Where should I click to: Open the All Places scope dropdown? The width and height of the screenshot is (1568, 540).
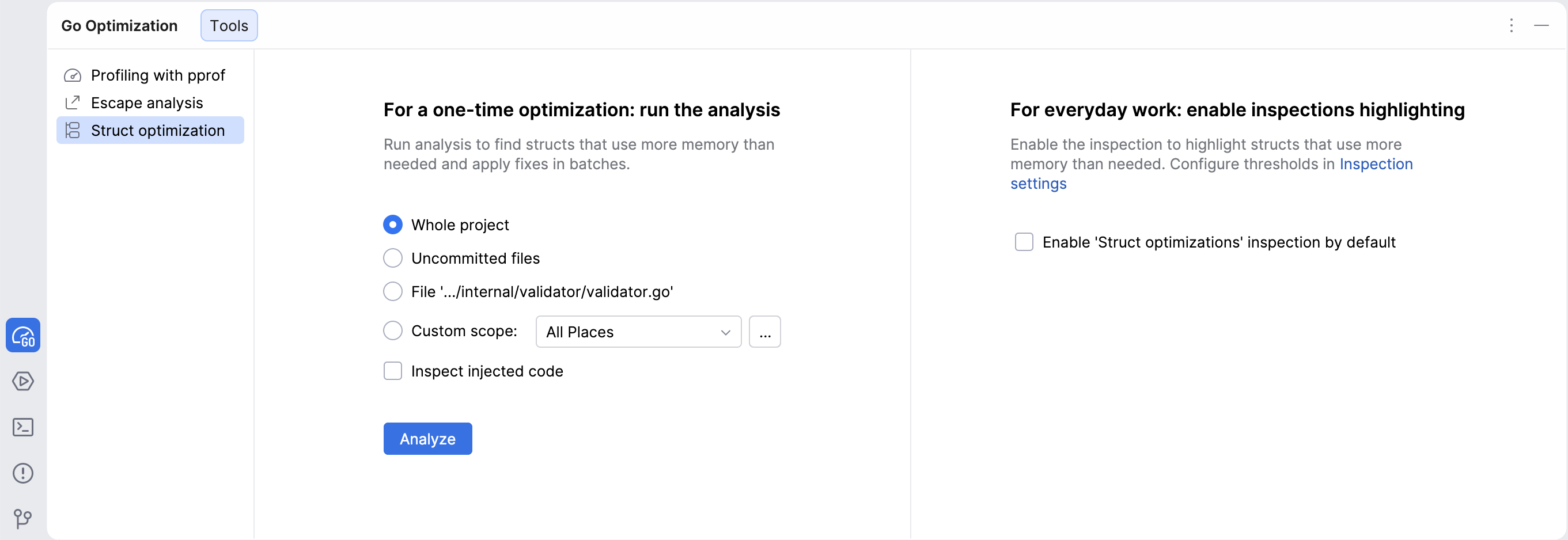[638, 332]
